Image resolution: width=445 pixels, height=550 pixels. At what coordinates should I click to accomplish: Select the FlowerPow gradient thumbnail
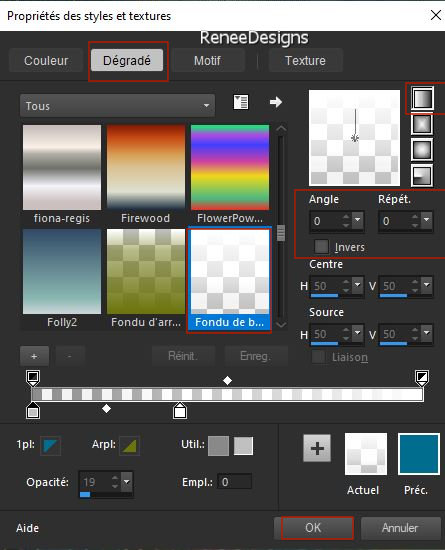click(x=230, y=167)
